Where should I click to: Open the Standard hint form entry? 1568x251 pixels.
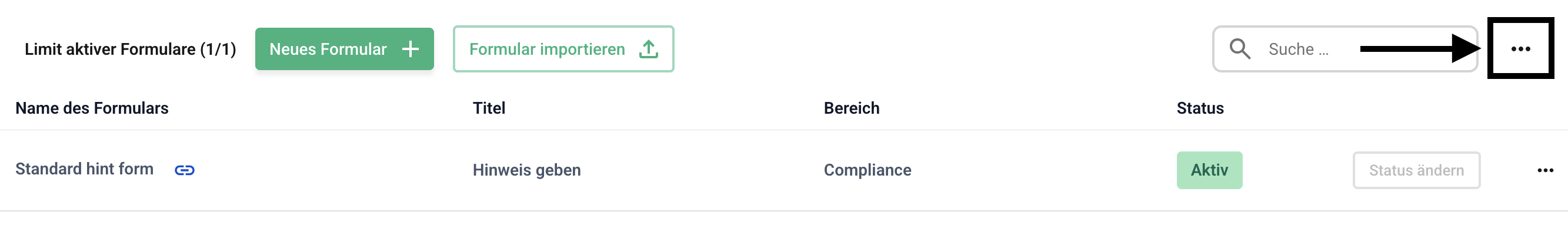pyautogui.click(x=85, y=169)
